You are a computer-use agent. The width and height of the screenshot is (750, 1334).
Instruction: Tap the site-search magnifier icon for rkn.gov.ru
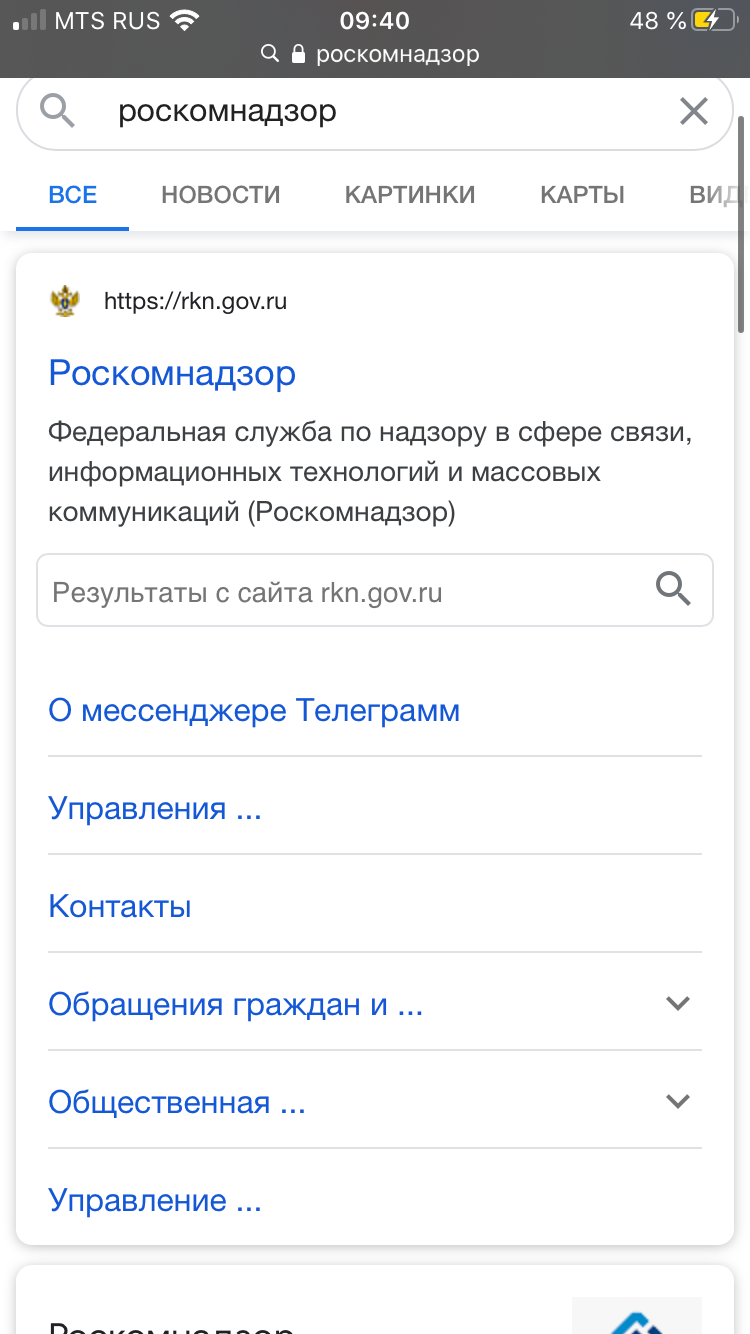[673, 590]
